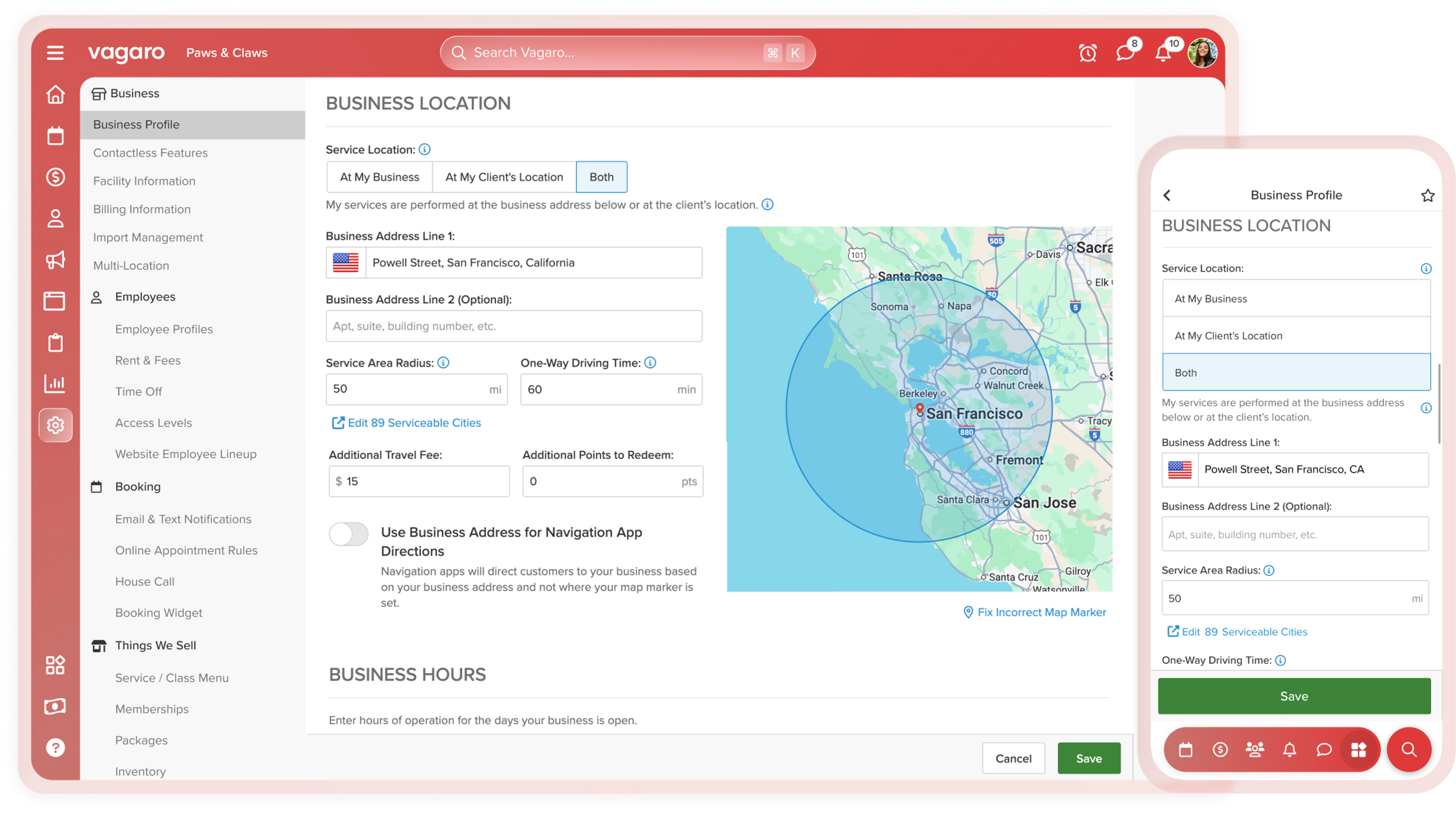Image resolution: width=1456 pixels, height=814 pixels.
Task: Collapse the Booking section in sidebar
Action: coord(137,486)
